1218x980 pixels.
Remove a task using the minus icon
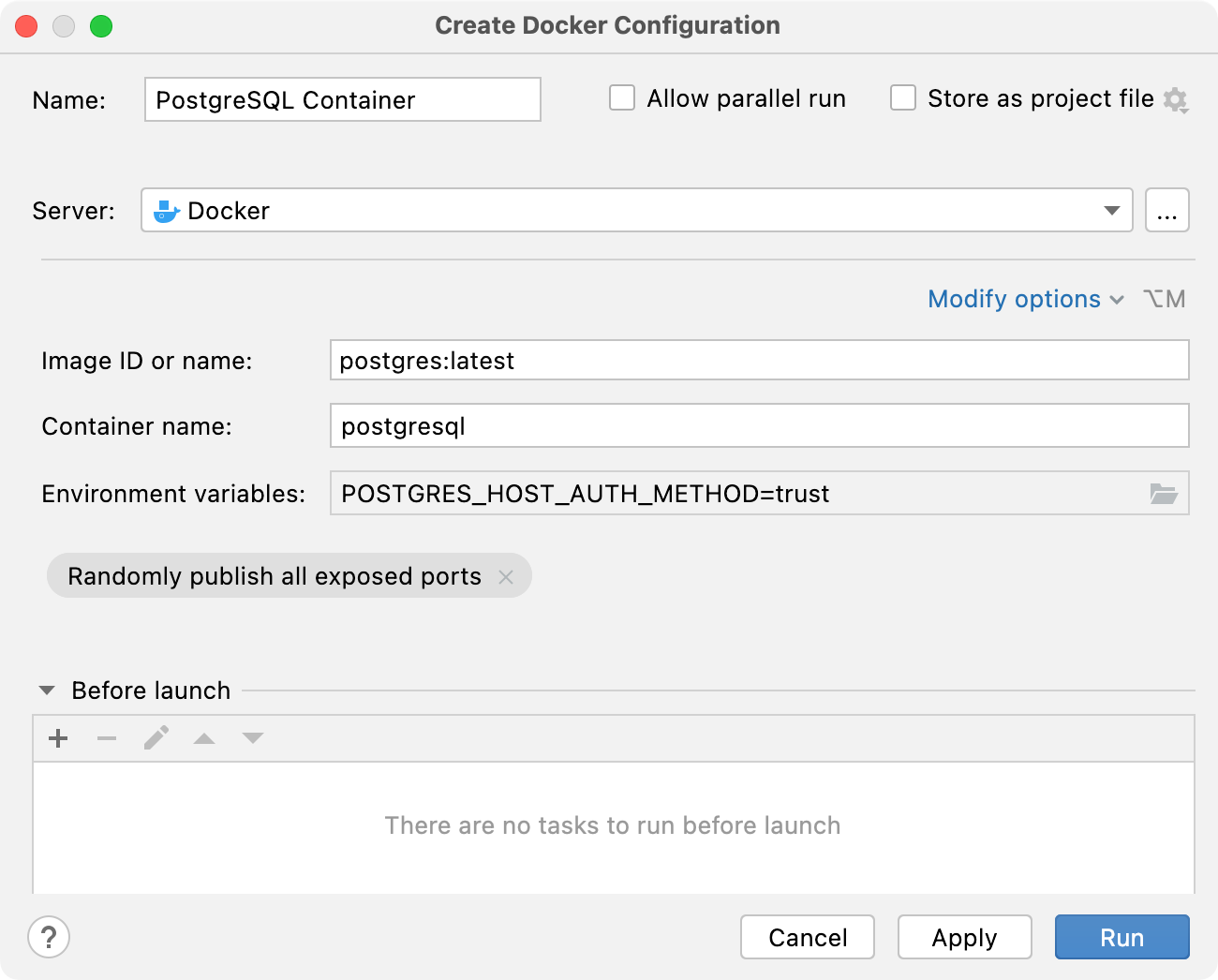[x=107, y=738]
